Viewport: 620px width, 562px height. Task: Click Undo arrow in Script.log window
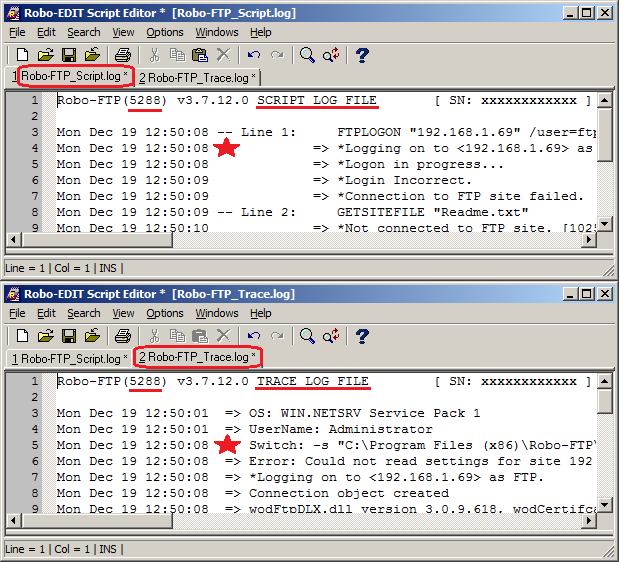click(254, 55)
